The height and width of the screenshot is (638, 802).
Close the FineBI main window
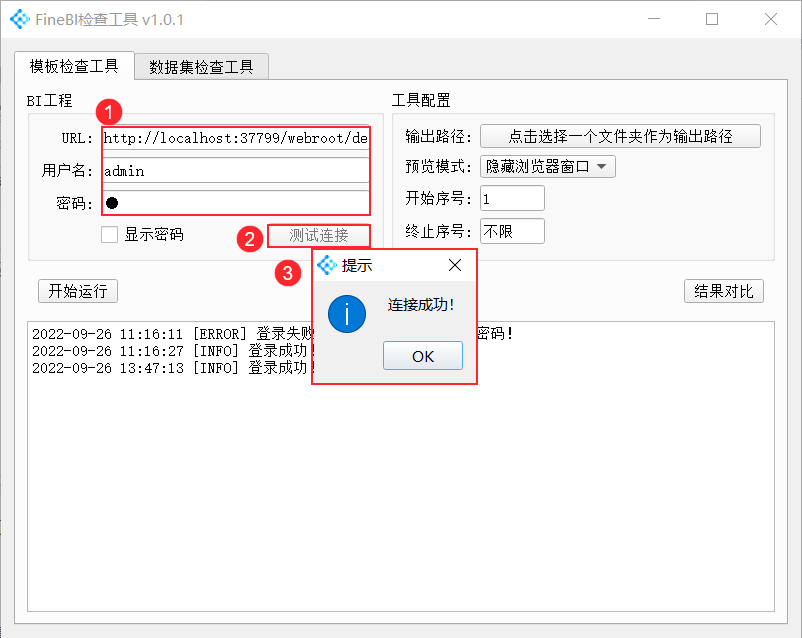771,19
